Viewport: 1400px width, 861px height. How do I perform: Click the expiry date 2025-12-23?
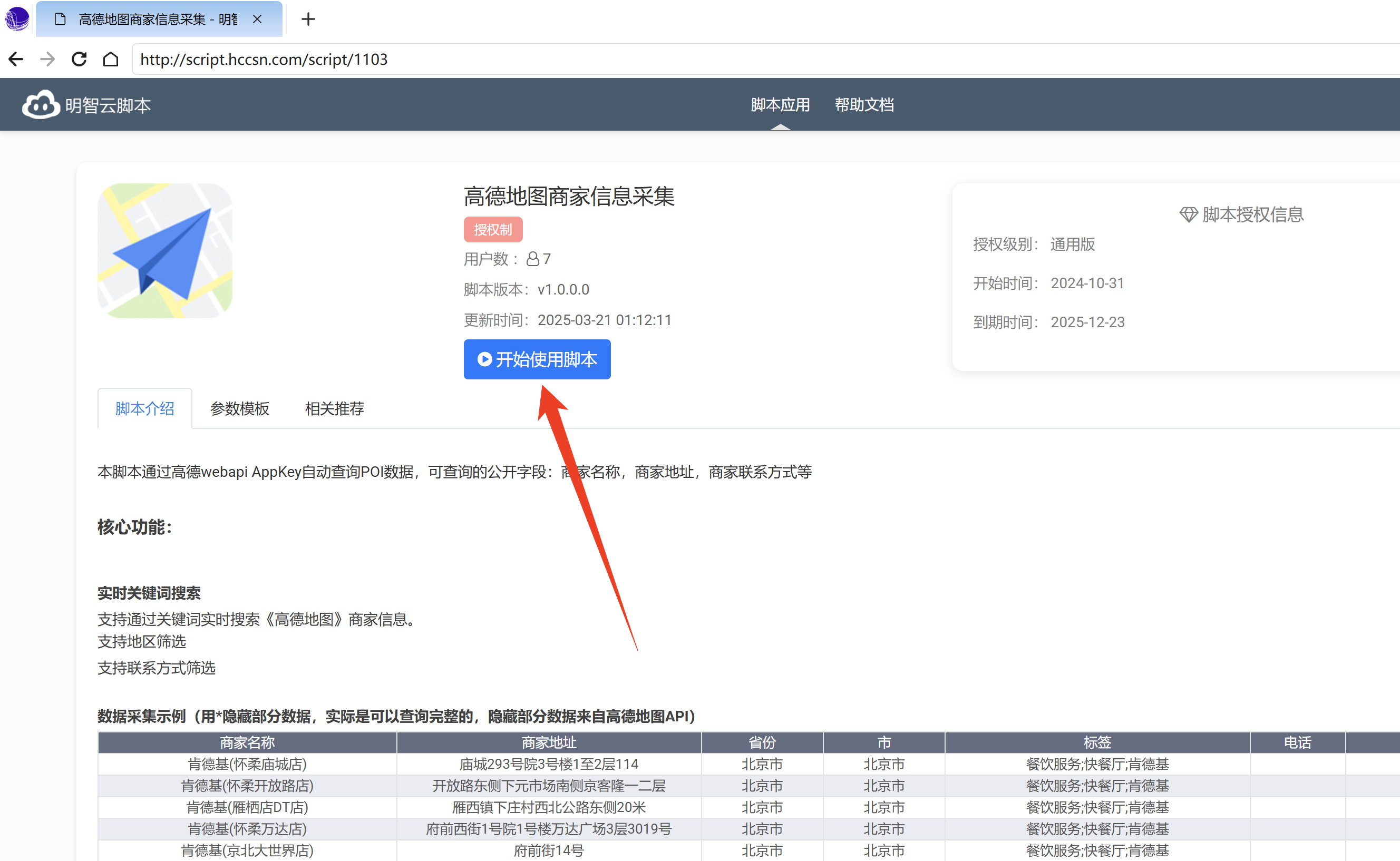click(1087, 322)
